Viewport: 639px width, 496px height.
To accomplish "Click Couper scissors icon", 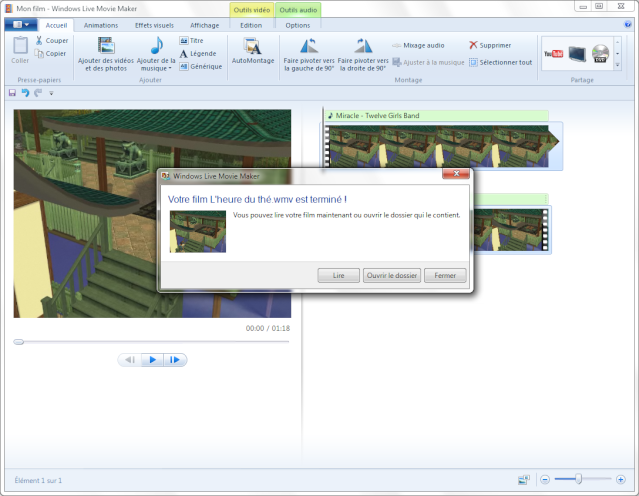I will [39, 40].
